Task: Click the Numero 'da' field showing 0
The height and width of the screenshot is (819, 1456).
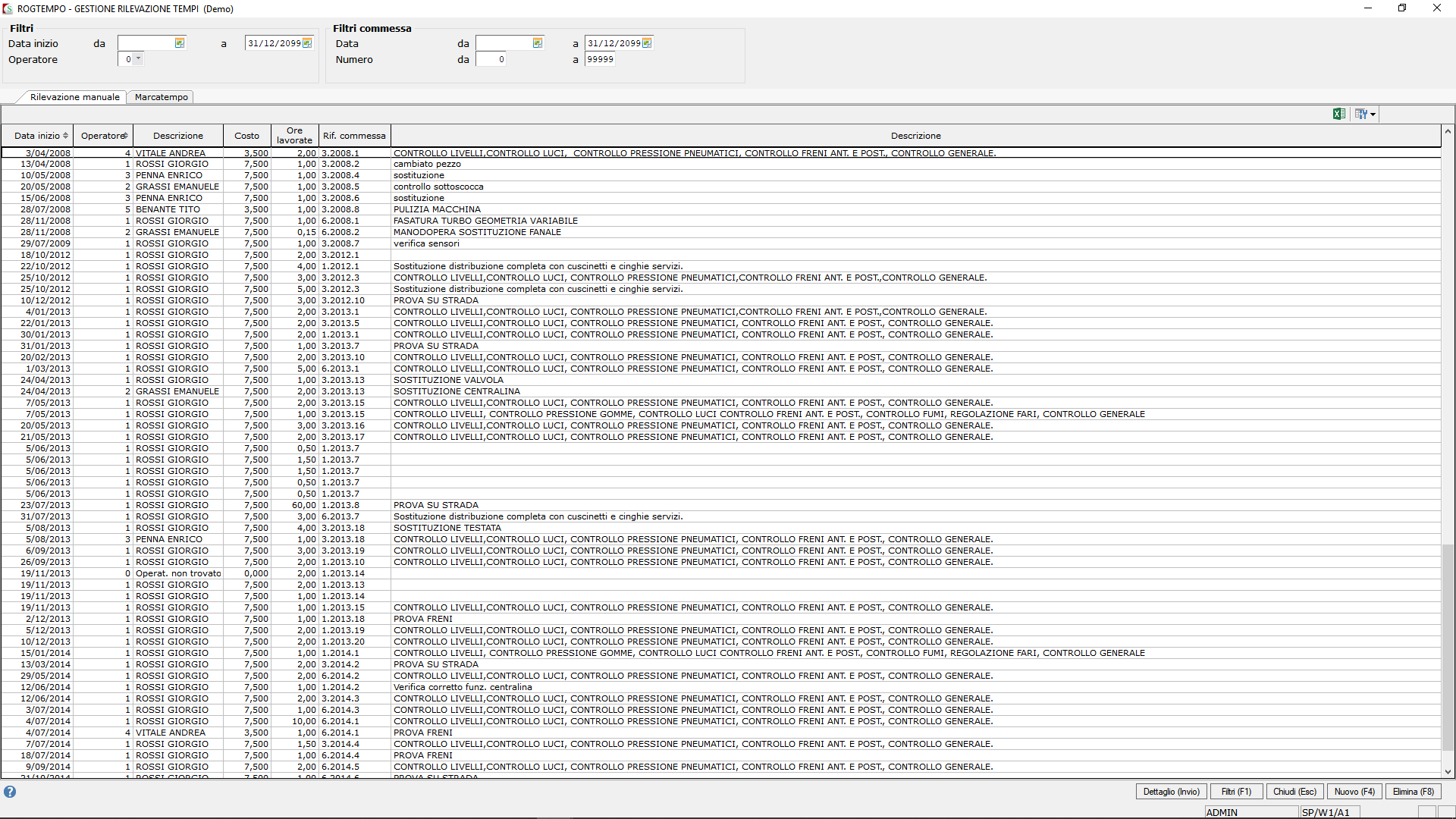Action: pos(491,59)
